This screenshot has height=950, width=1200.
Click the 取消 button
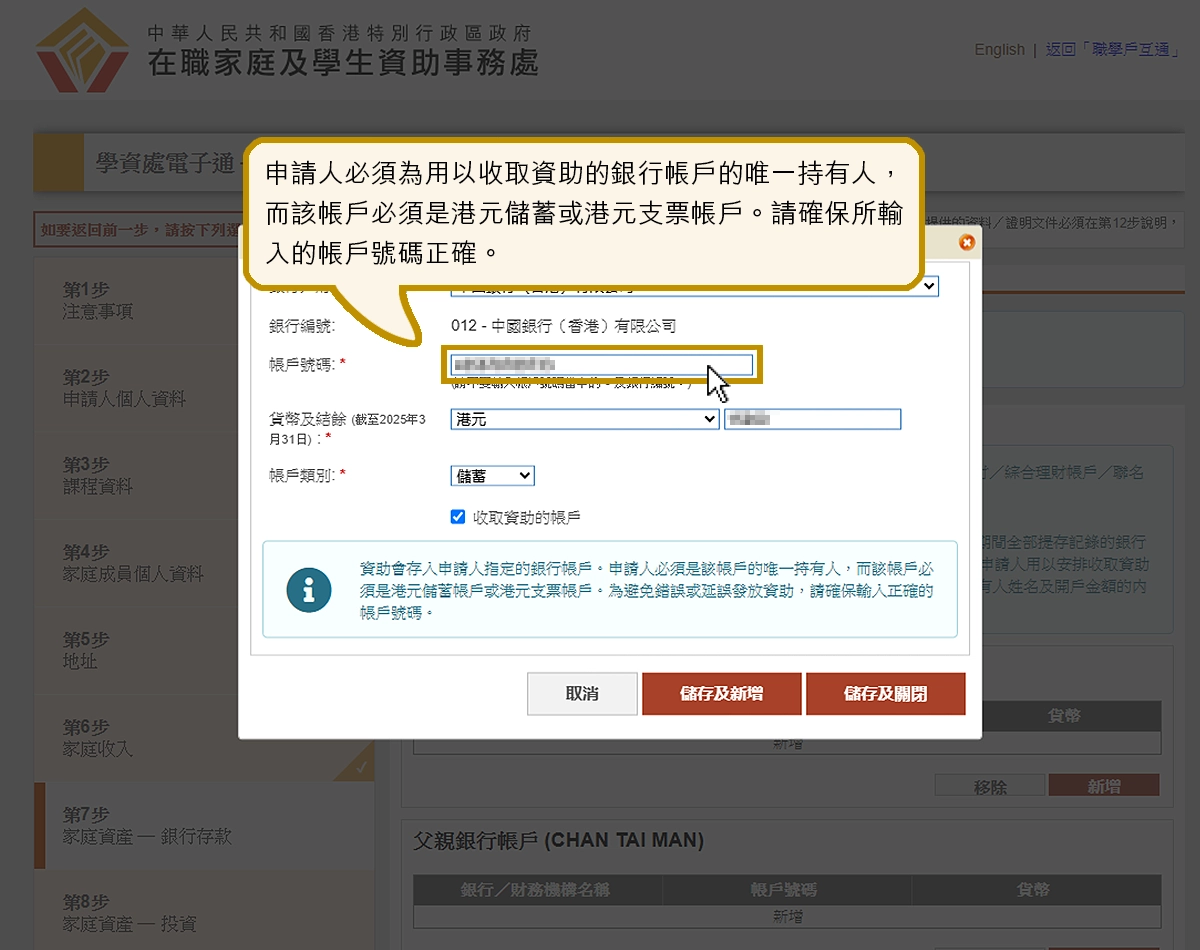[581, 693]
